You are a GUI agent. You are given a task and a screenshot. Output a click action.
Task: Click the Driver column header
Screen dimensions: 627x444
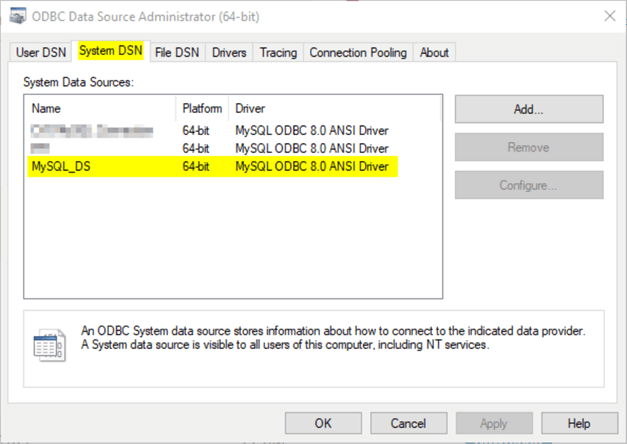335,108
